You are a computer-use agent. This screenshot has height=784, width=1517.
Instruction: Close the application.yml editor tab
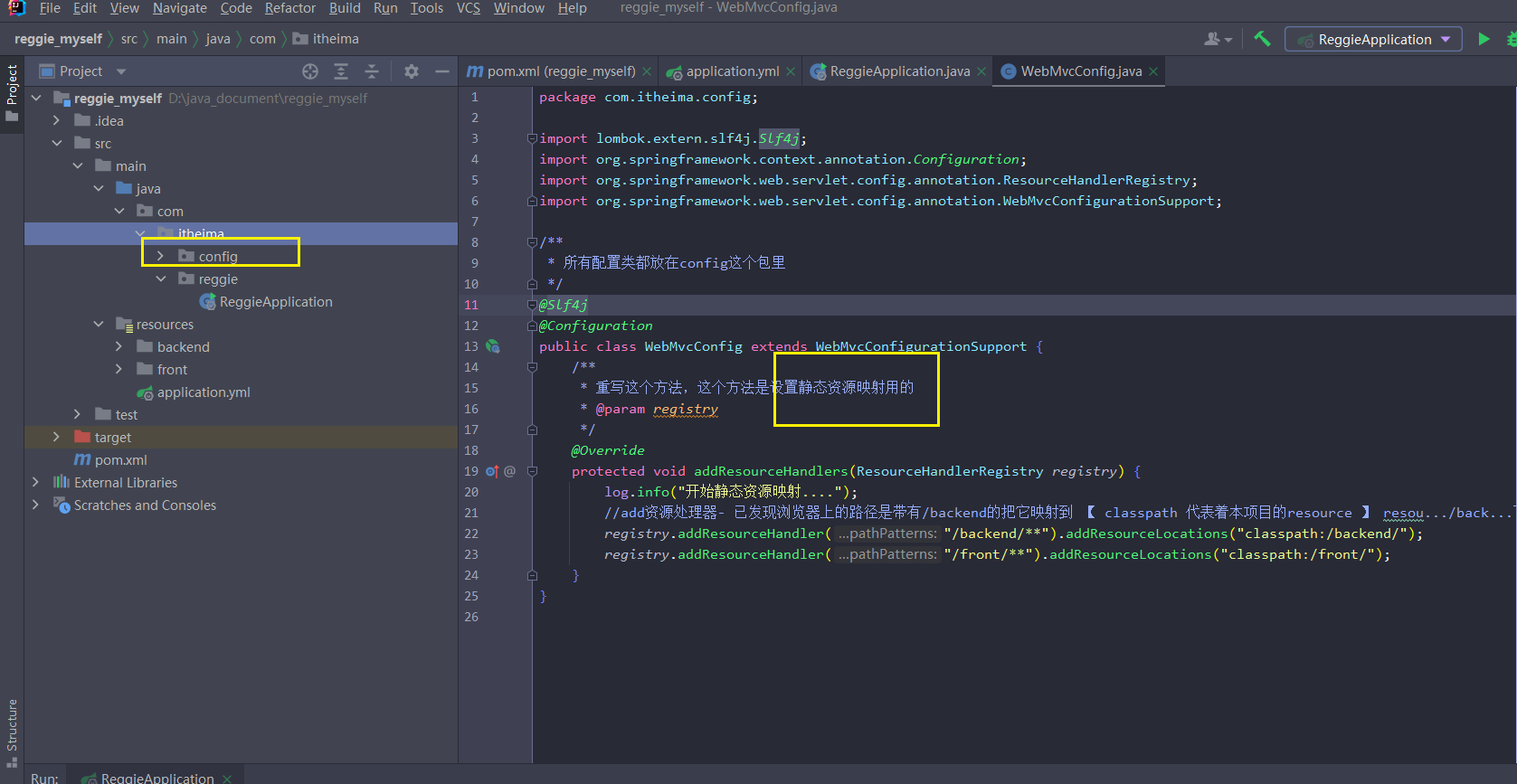[791, 71]
